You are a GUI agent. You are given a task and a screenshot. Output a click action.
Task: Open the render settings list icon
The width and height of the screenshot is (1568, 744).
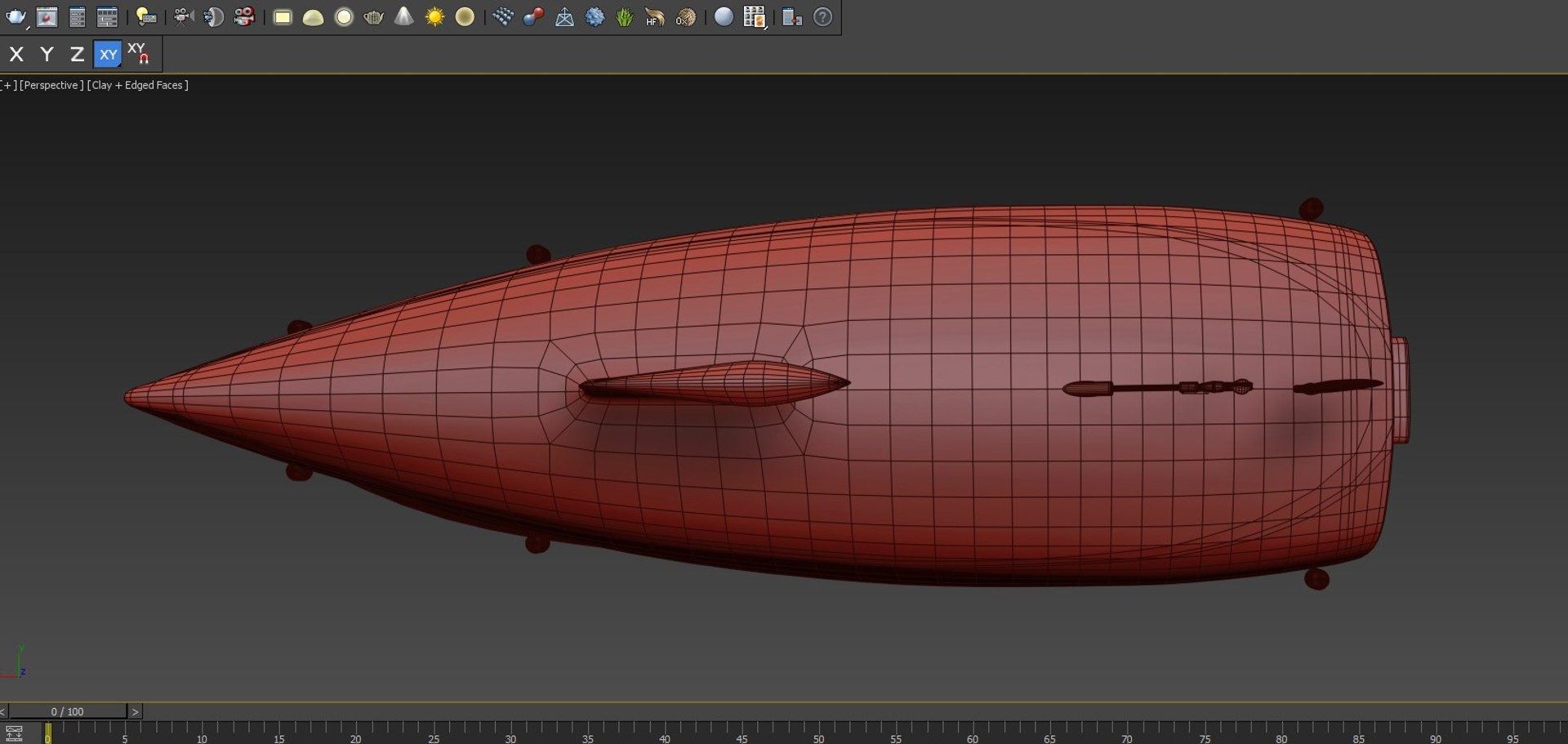[x=78, y=17]
